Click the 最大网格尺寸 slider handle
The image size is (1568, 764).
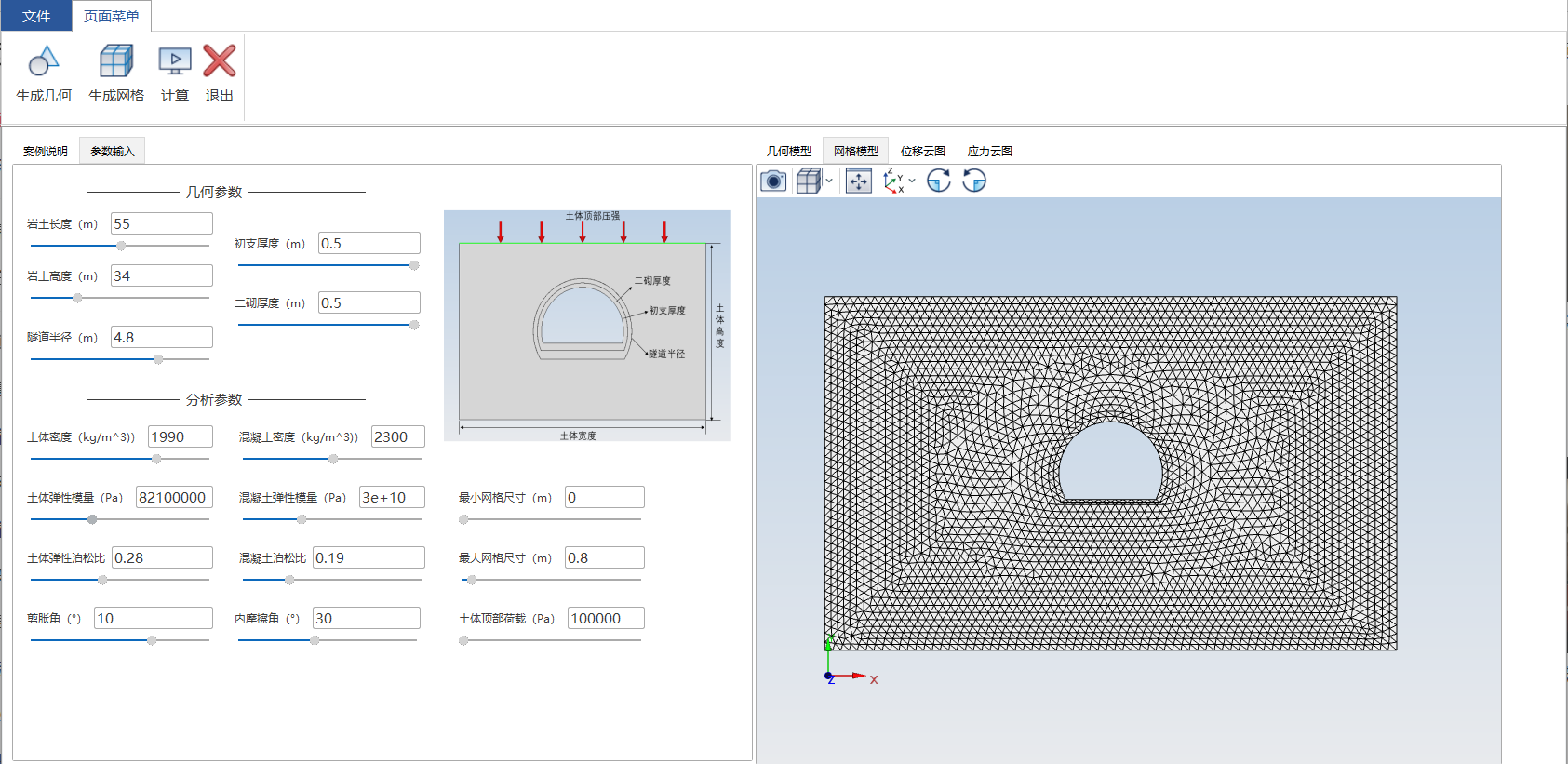point(472,580)
